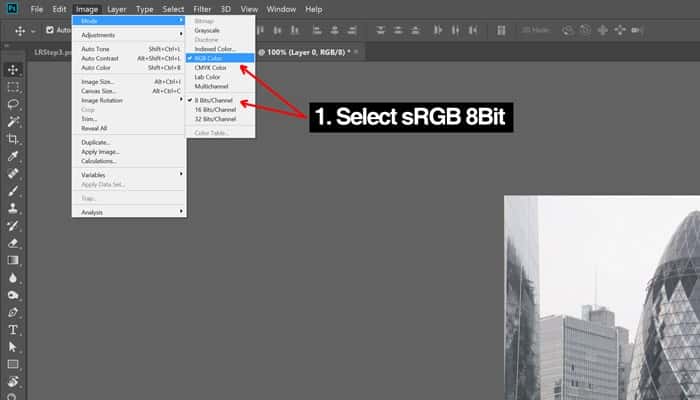Select the Rectangle shape tool
This screenshot has height=400, width=700.
[13, 364]
